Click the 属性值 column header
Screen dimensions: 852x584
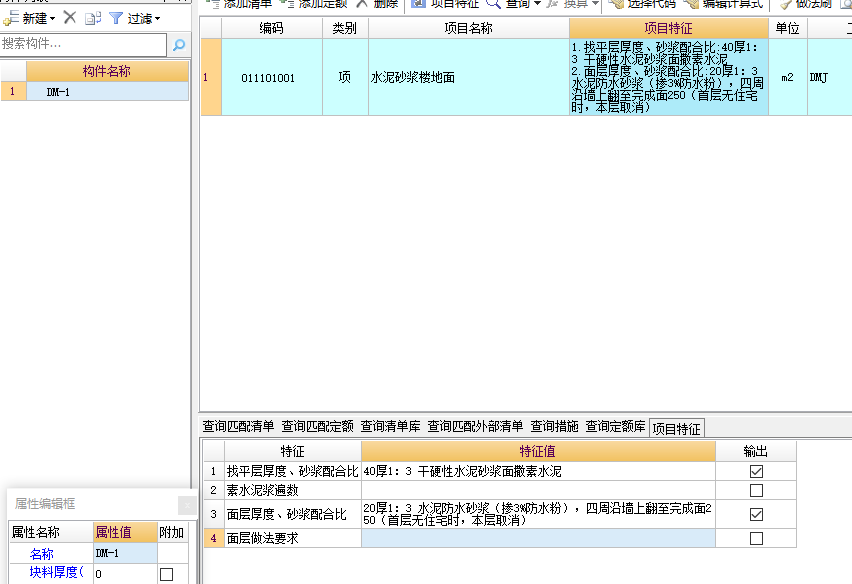126,532
